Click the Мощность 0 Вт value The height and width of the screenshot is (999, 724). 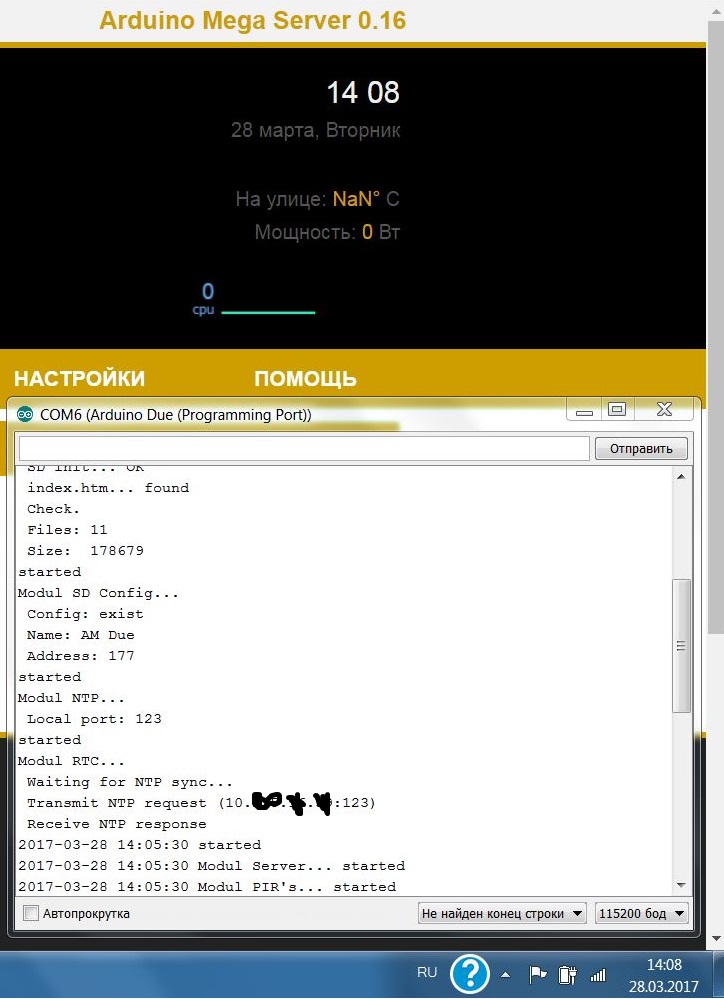point(367,232)
